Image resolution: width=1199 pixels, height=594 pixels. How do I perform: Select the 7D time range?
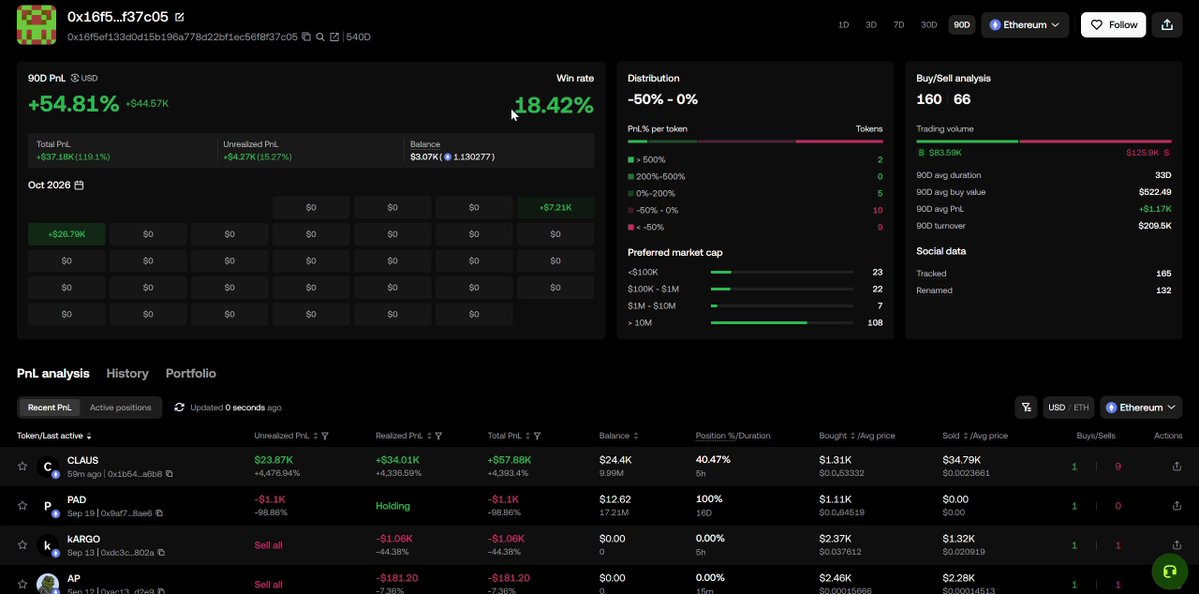coord(898,25)
